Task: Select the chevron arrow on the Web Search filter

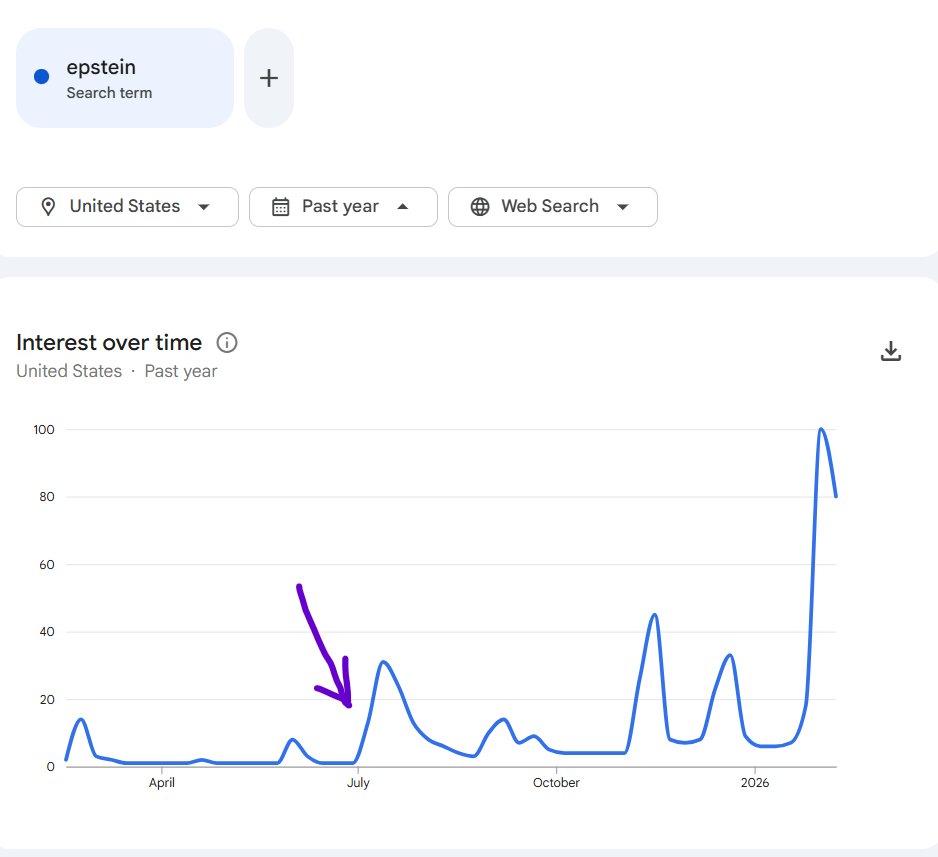Action: [x=623, y=206]
